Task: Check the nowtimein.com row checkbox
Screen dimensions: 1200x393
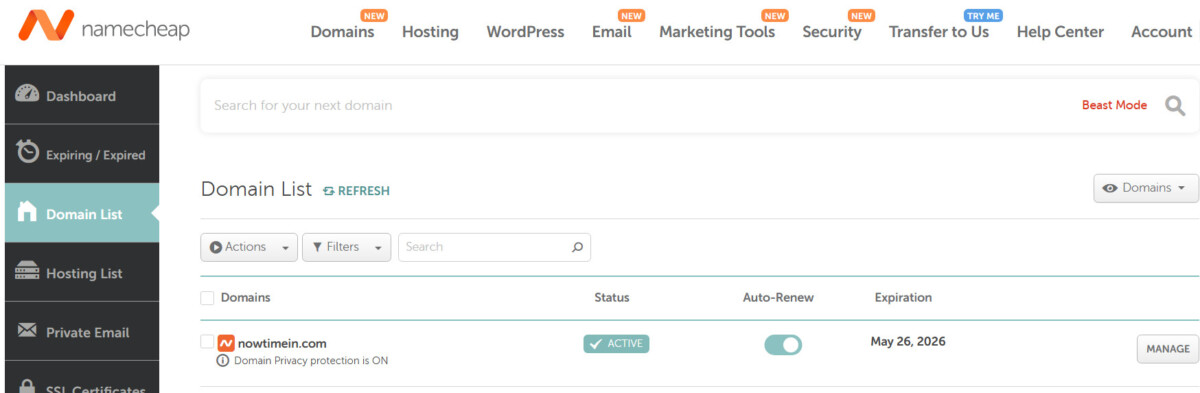Action: [207, 342]
